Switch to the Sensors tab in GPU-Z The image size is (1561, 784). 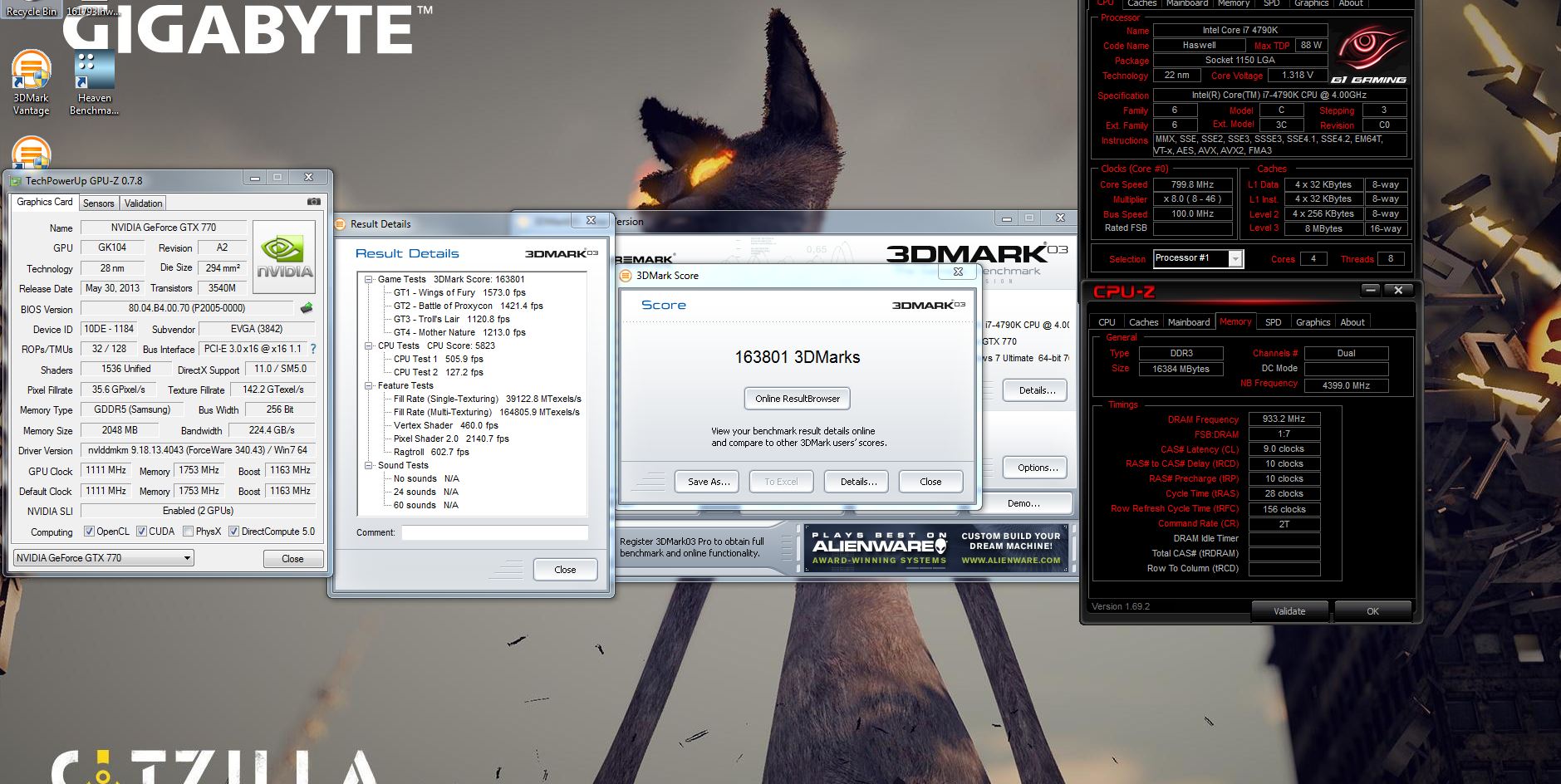(x=99, y=203)
